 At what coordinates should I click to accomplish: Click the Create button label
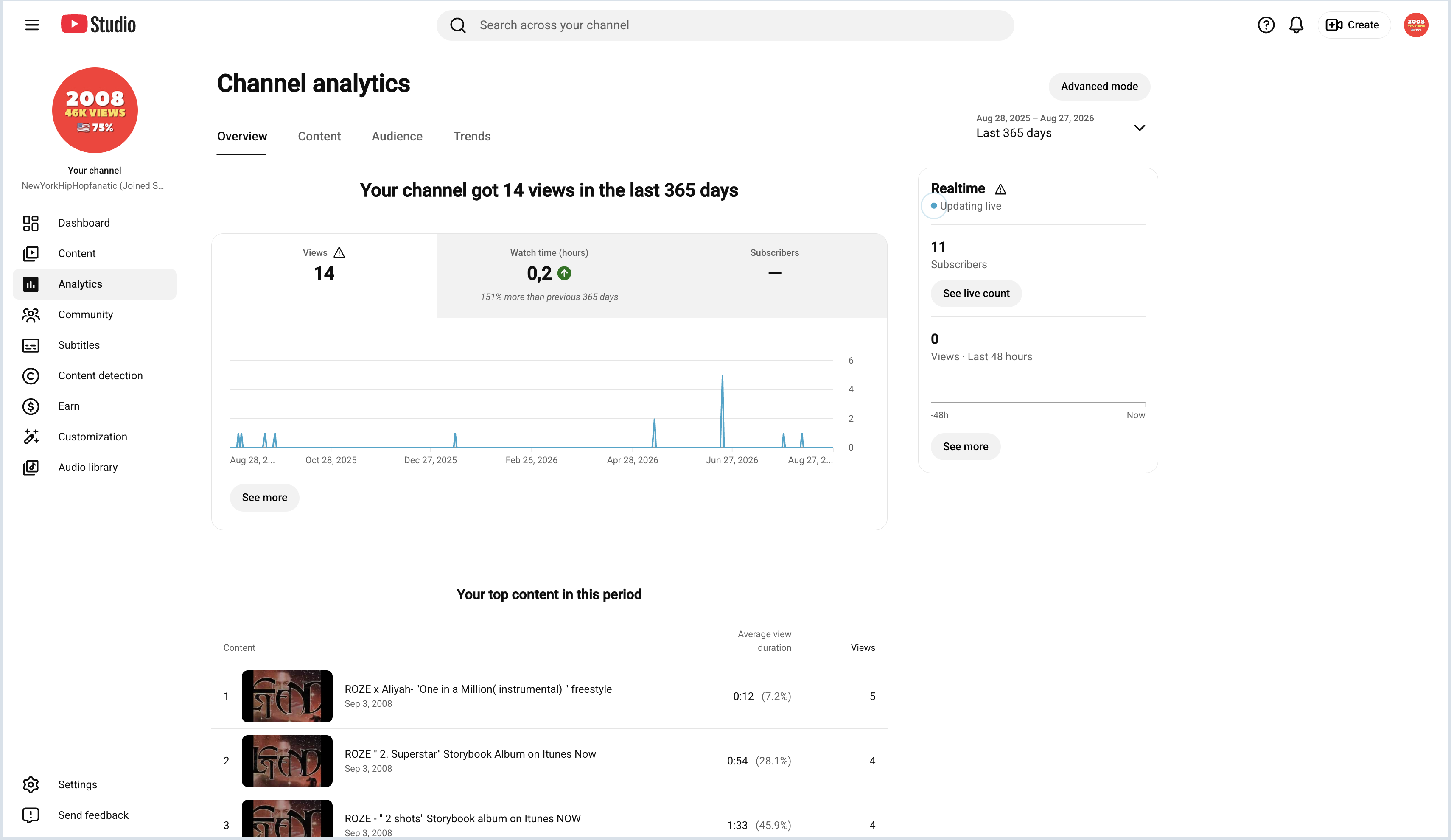pyautogui.click(x=1363, y=25)
